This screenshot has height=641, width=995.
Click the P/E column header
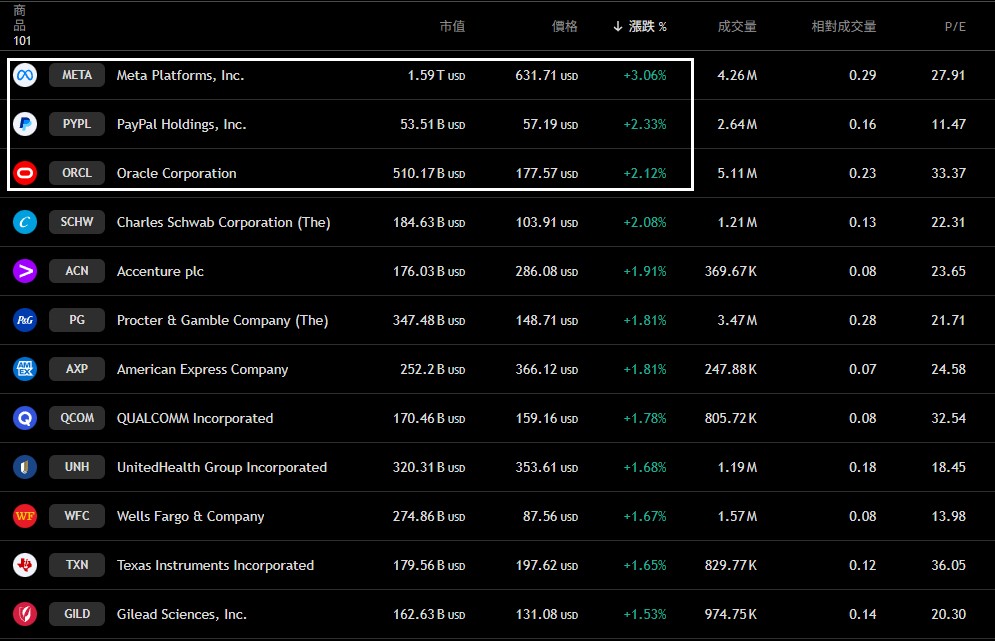pos(955,26)
